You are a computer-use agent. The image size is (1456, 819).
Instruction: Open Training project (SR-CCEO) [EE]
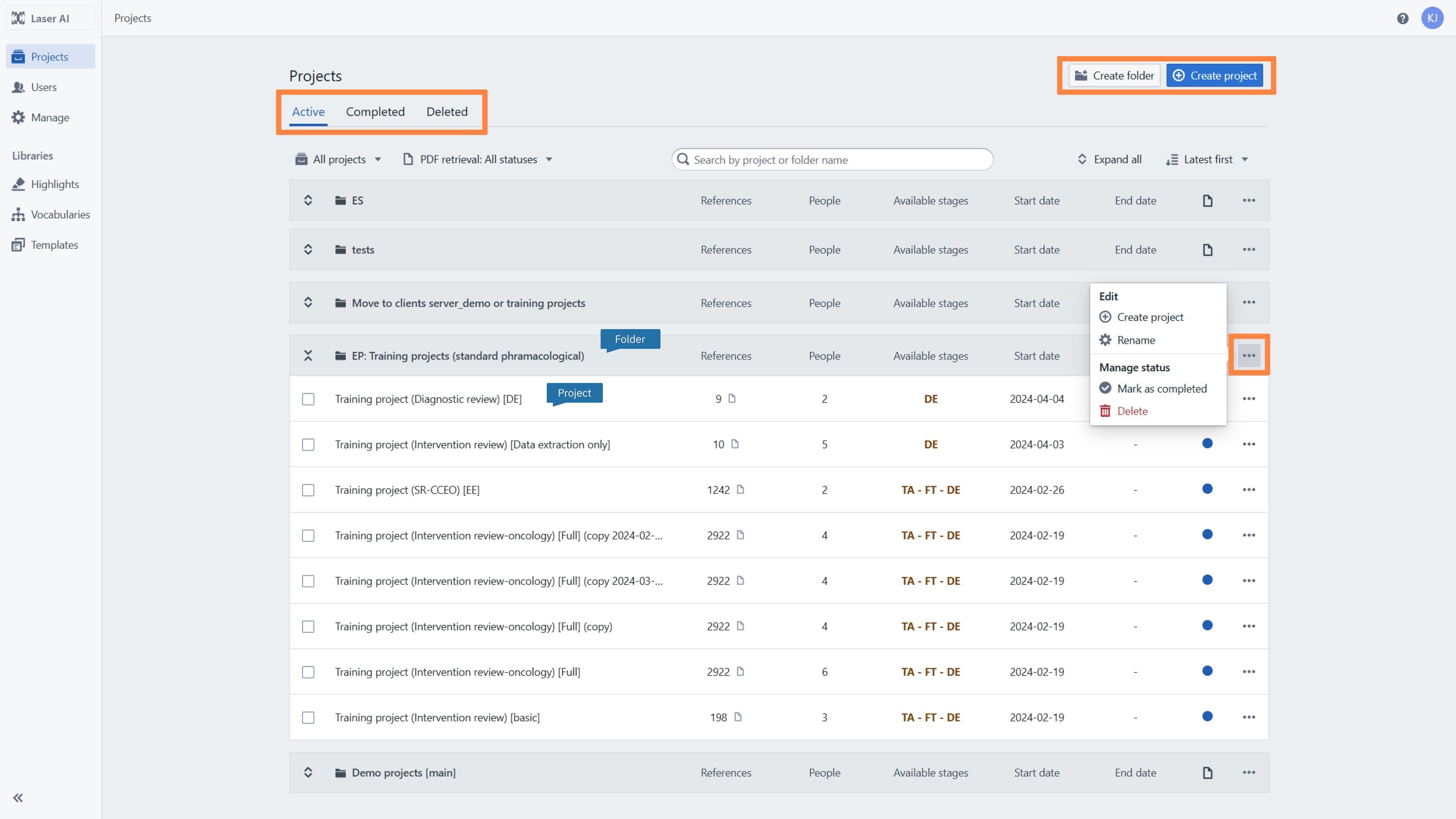407,490
